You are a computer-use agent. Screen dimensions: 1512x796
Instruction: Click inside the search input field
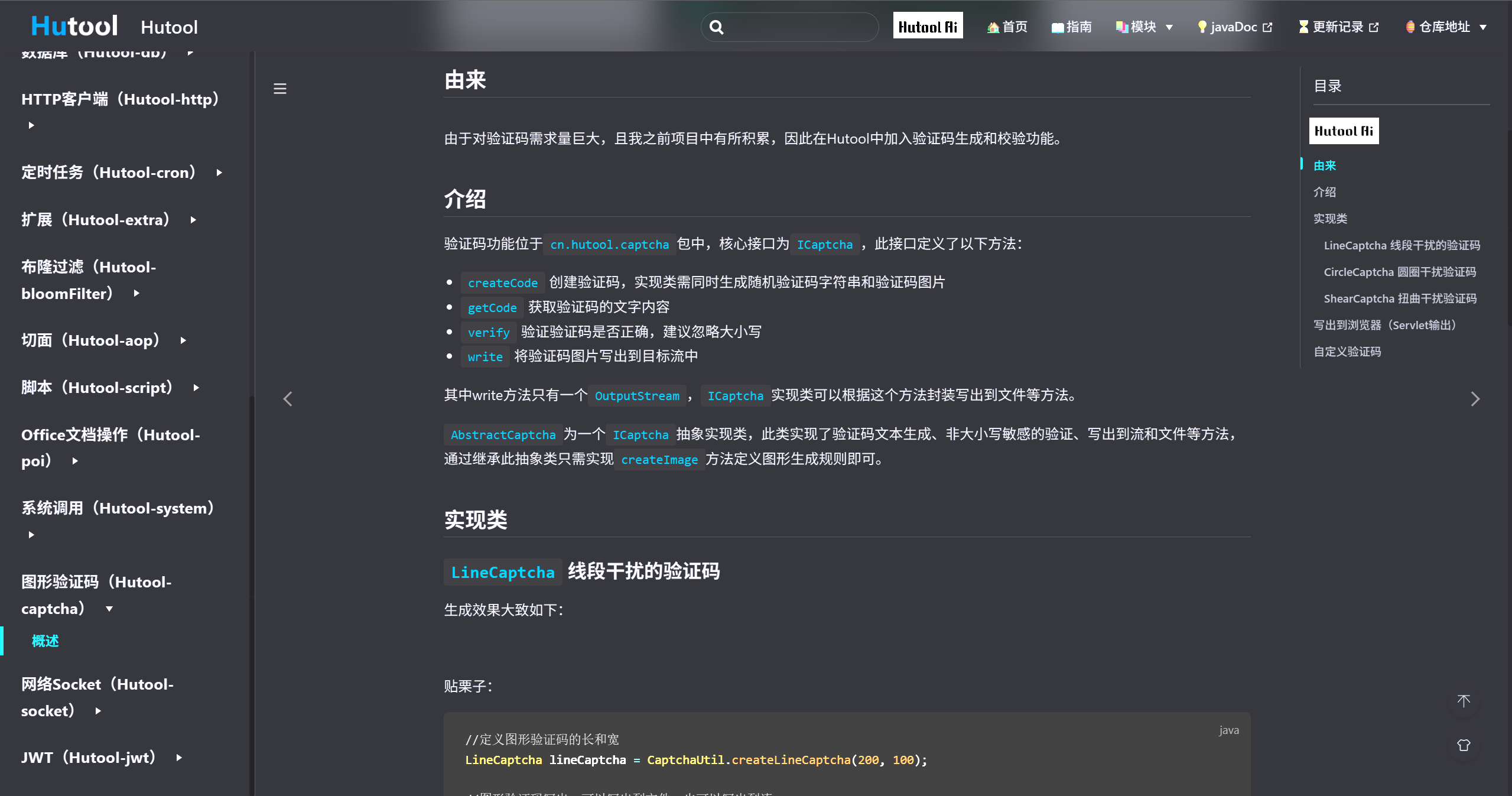[x=792, y=27]
